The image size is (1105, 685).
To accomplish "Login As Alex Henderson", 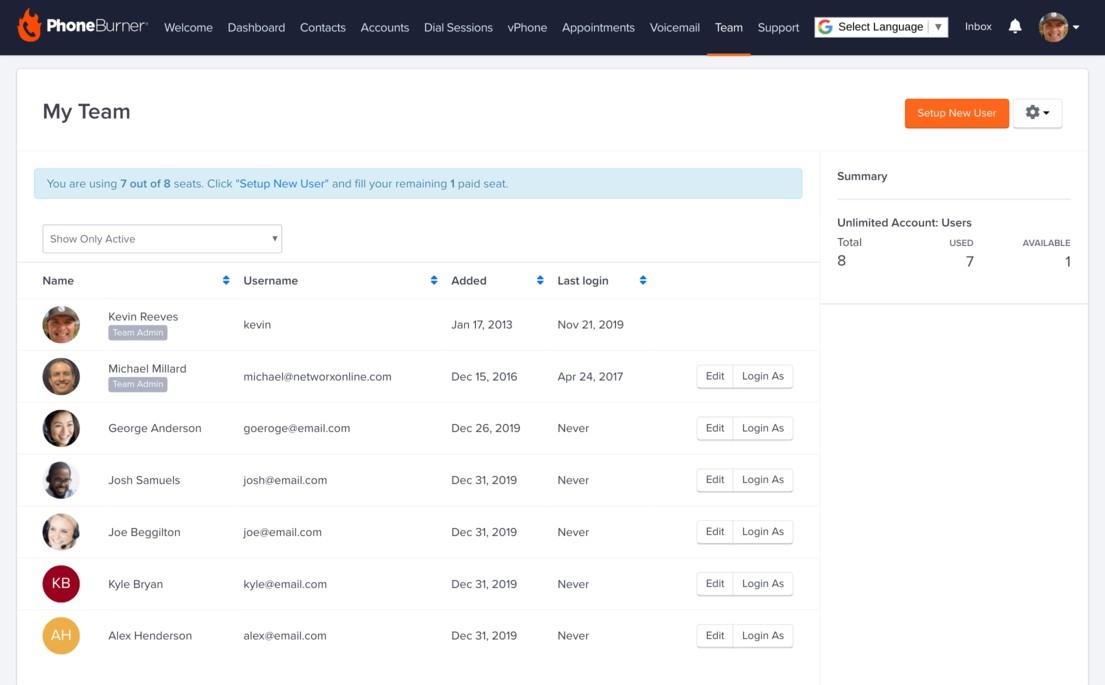I will 763,636.
